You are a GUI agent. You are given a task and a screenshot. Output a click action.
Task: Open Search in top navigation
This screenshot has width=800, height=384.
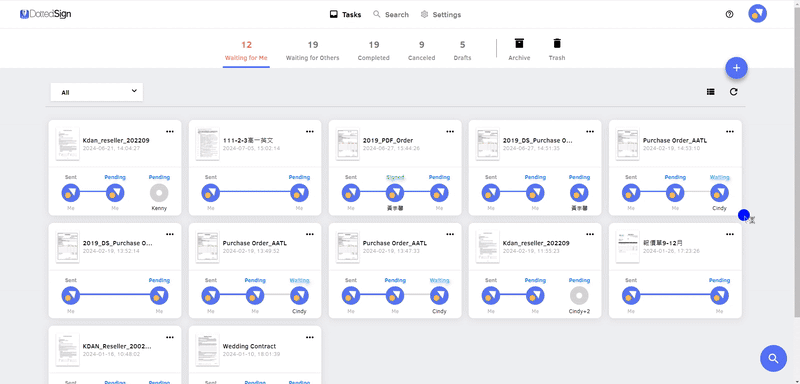tap(391, 15)
